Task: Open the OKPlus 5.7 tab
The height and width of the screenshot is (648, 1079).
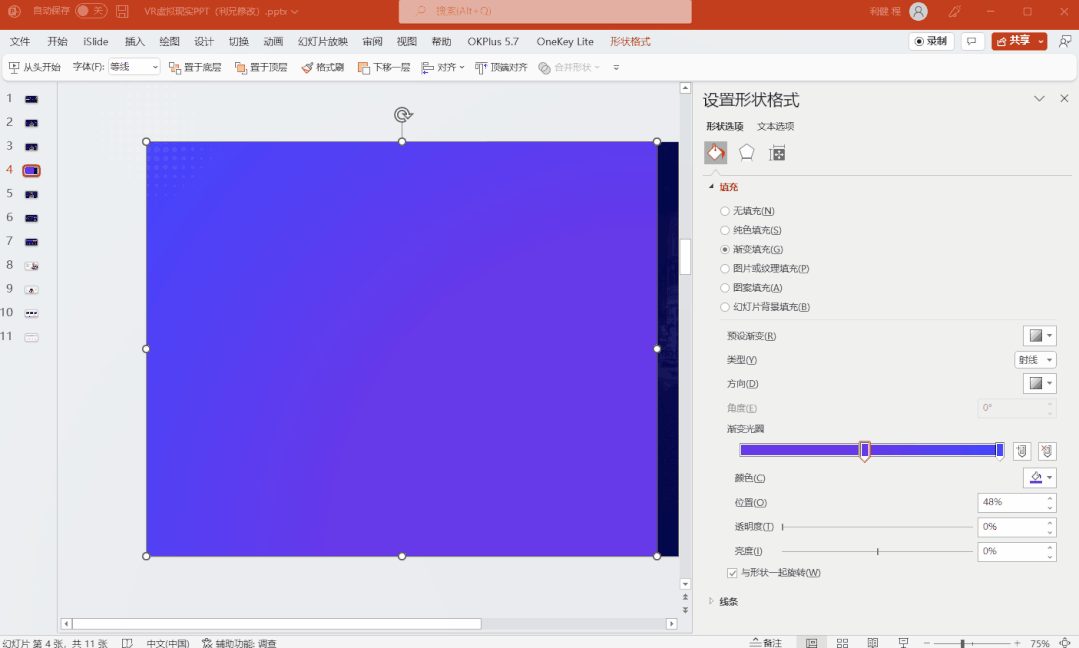Action: [x=493, y=41]
